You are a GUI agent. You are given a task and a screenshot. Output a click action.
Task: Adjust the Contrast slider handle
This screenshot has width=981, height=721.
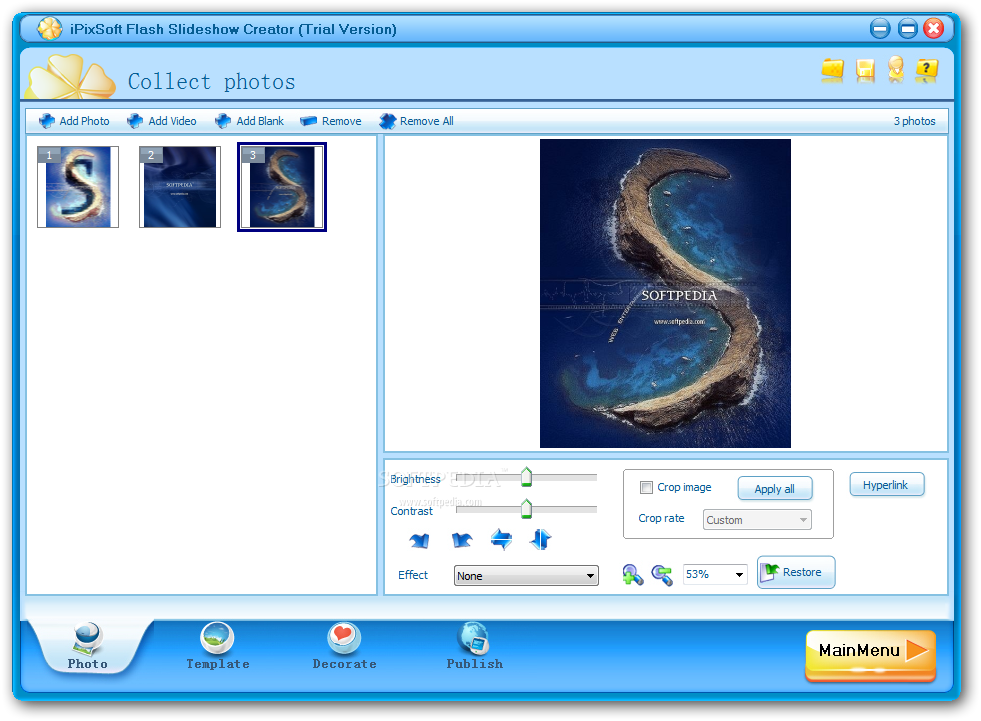(x=526, y=508)
